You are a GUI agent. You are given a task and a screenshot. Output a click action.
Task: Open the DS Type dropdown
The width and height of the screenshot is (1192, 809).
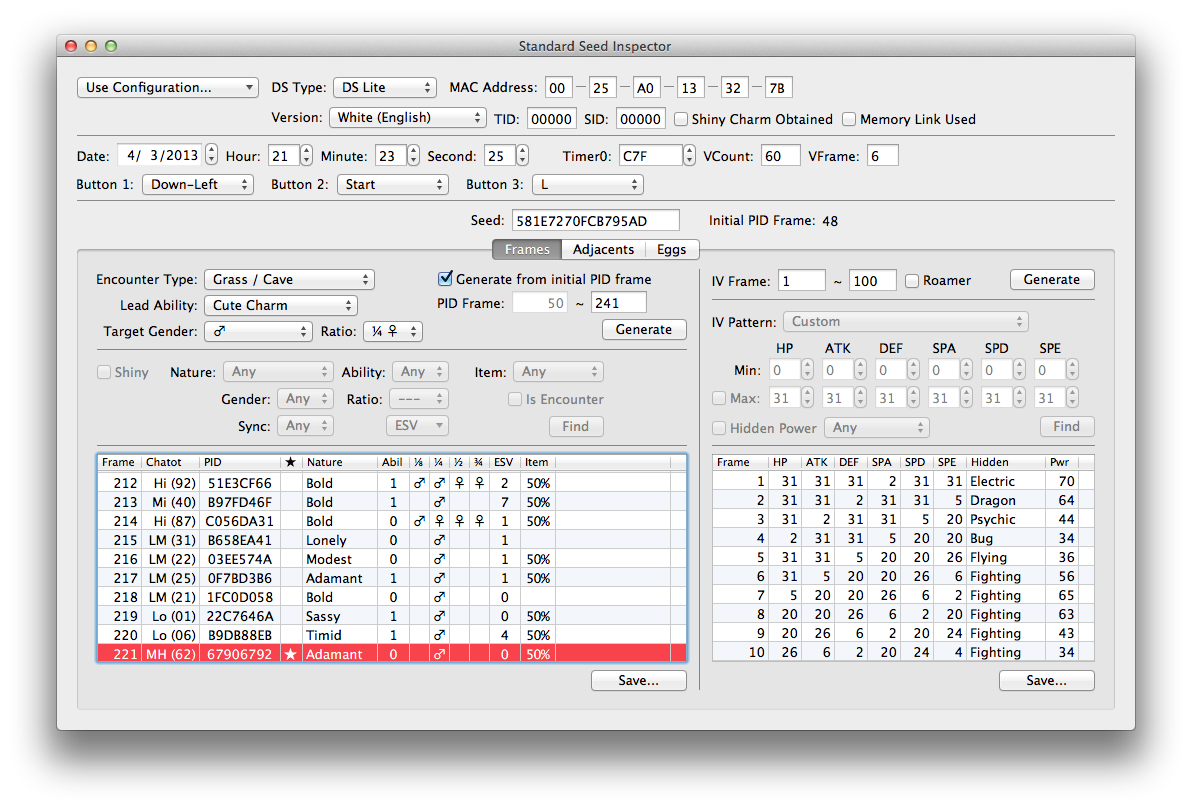[385, 87]
